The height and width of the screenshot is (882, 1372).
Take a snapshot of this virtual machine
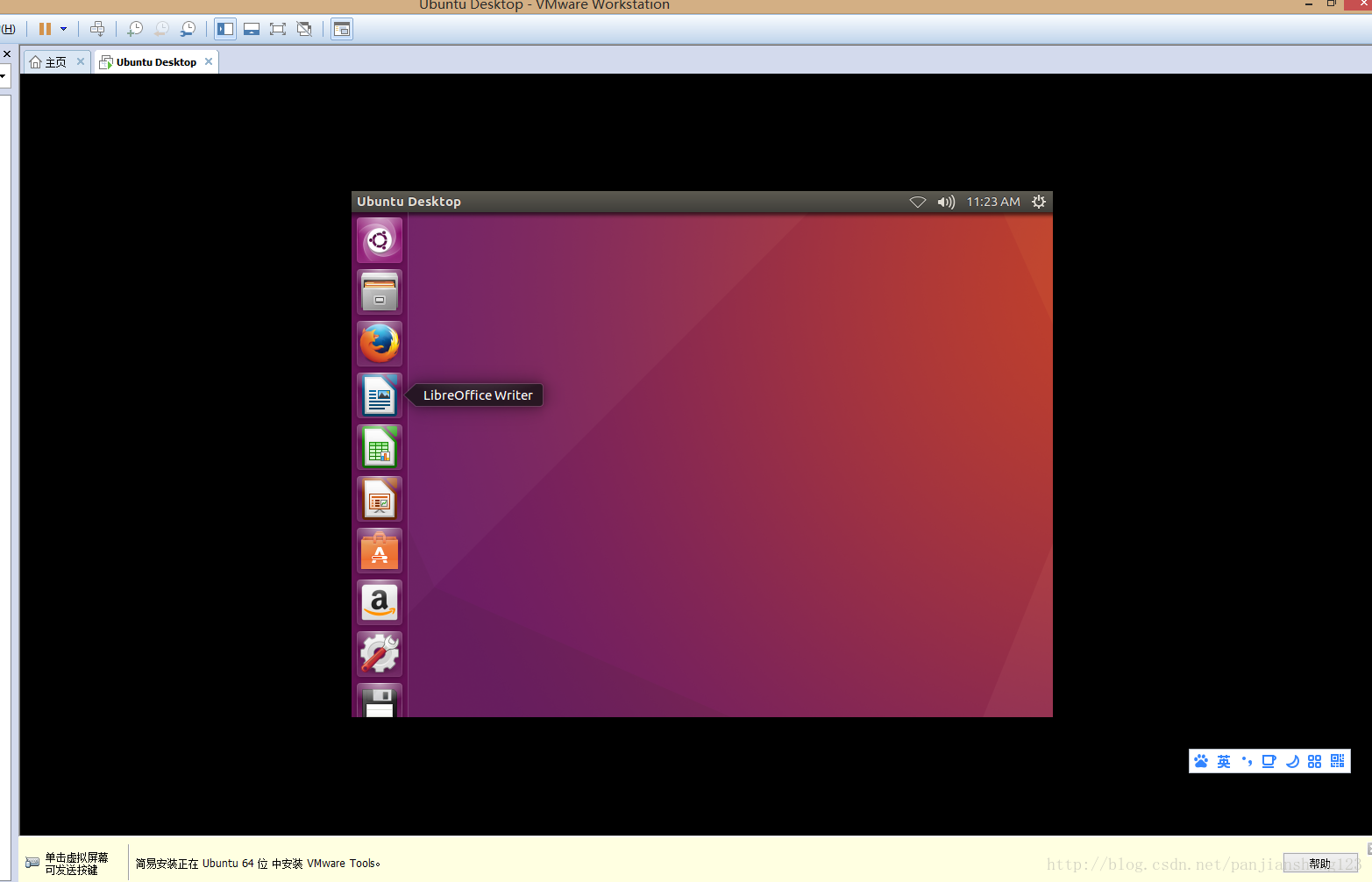pyautogui.click(x=135, y=29)
